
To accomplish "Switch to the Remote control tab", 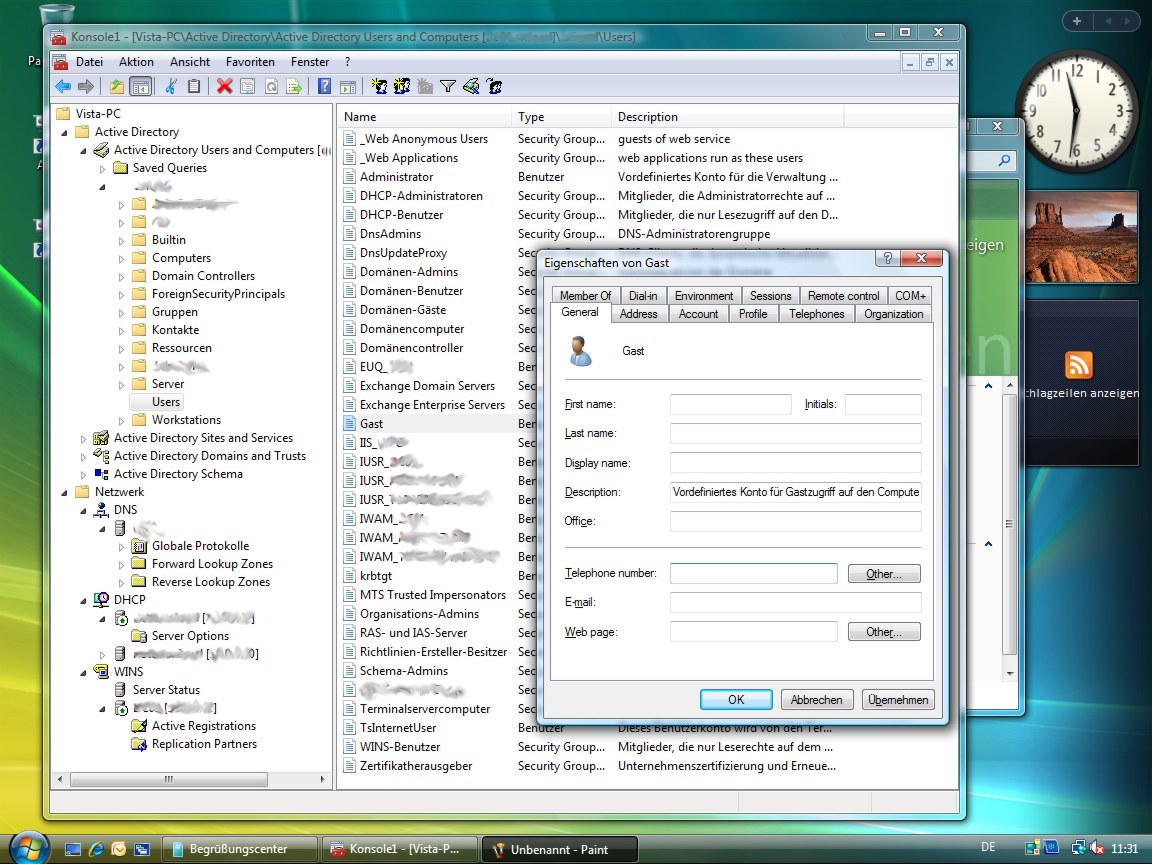I will [x=843, y=295].
